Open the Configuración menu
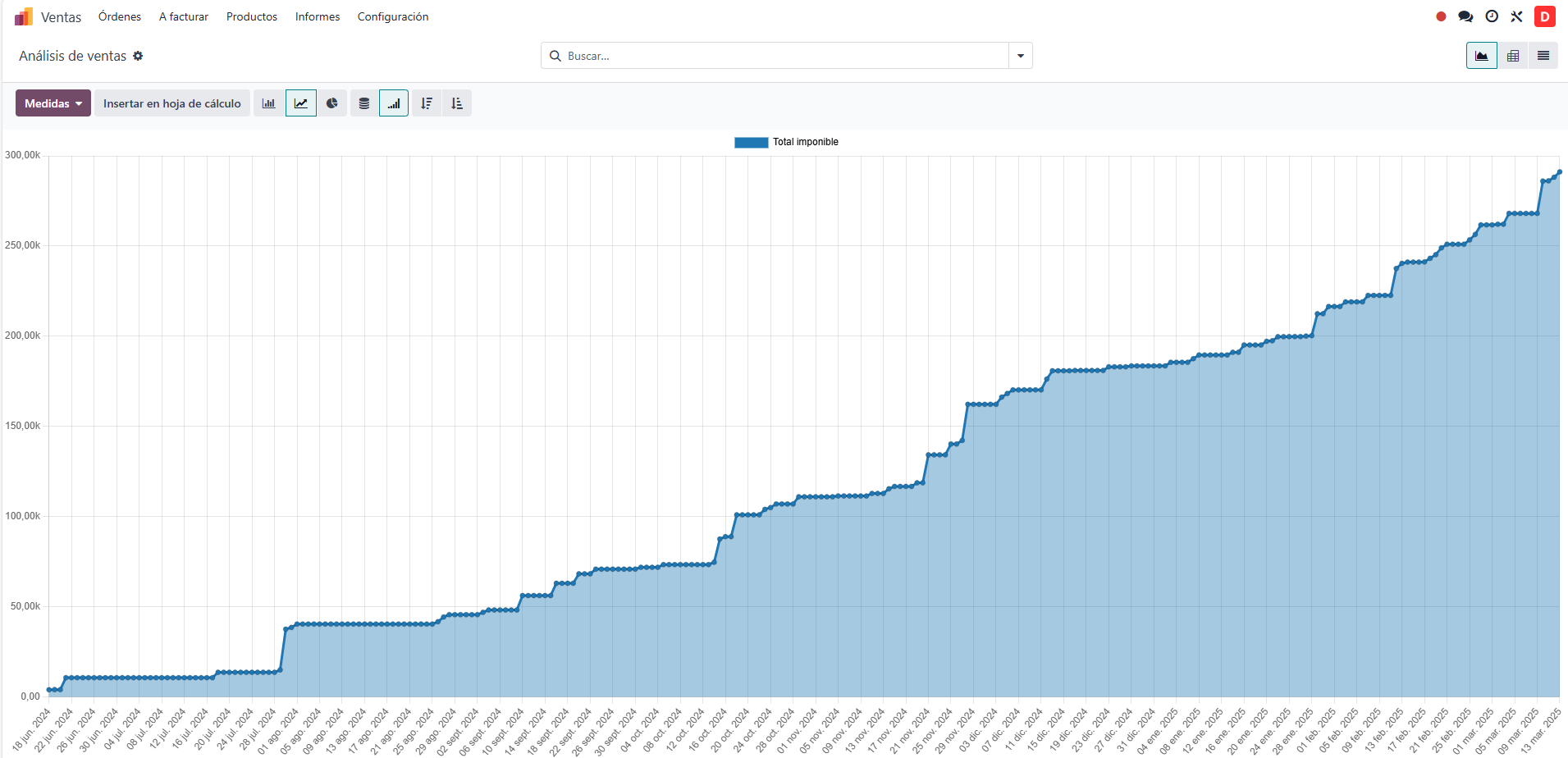 tap(393, 16)
